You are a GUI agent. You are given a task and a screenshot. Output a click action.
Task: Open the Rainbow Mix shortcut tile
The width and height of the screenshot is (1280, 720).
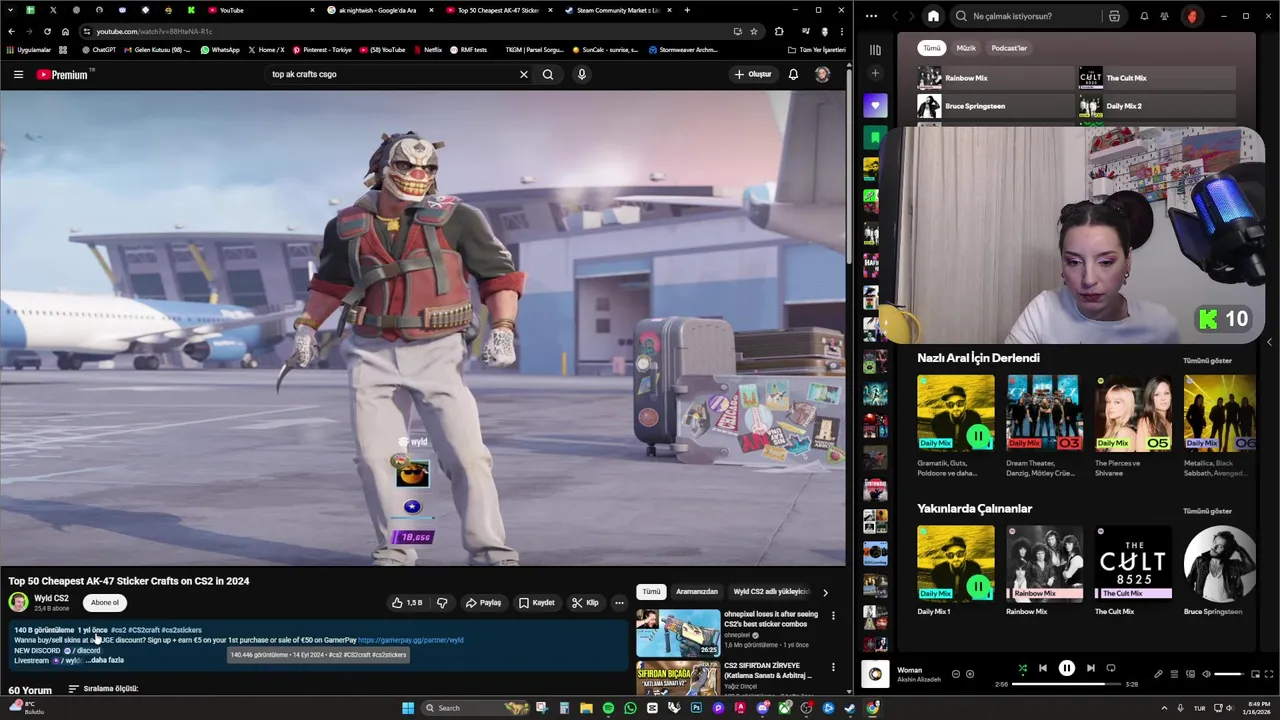point(995,78)
